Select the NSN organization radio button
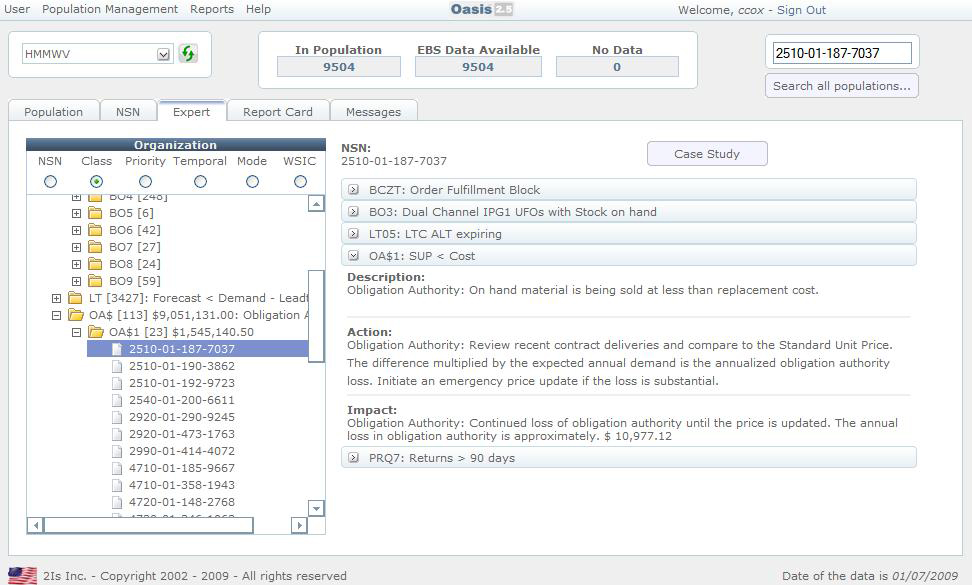Screen dimensions: 972x585 pos(50,182)
